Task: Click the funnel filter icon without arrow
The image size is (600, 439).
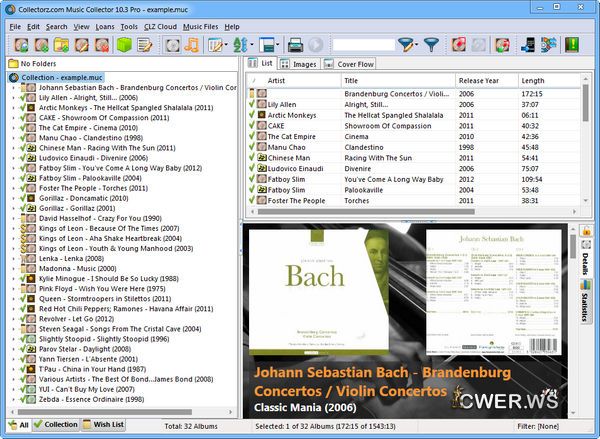Action: [431, 44]
